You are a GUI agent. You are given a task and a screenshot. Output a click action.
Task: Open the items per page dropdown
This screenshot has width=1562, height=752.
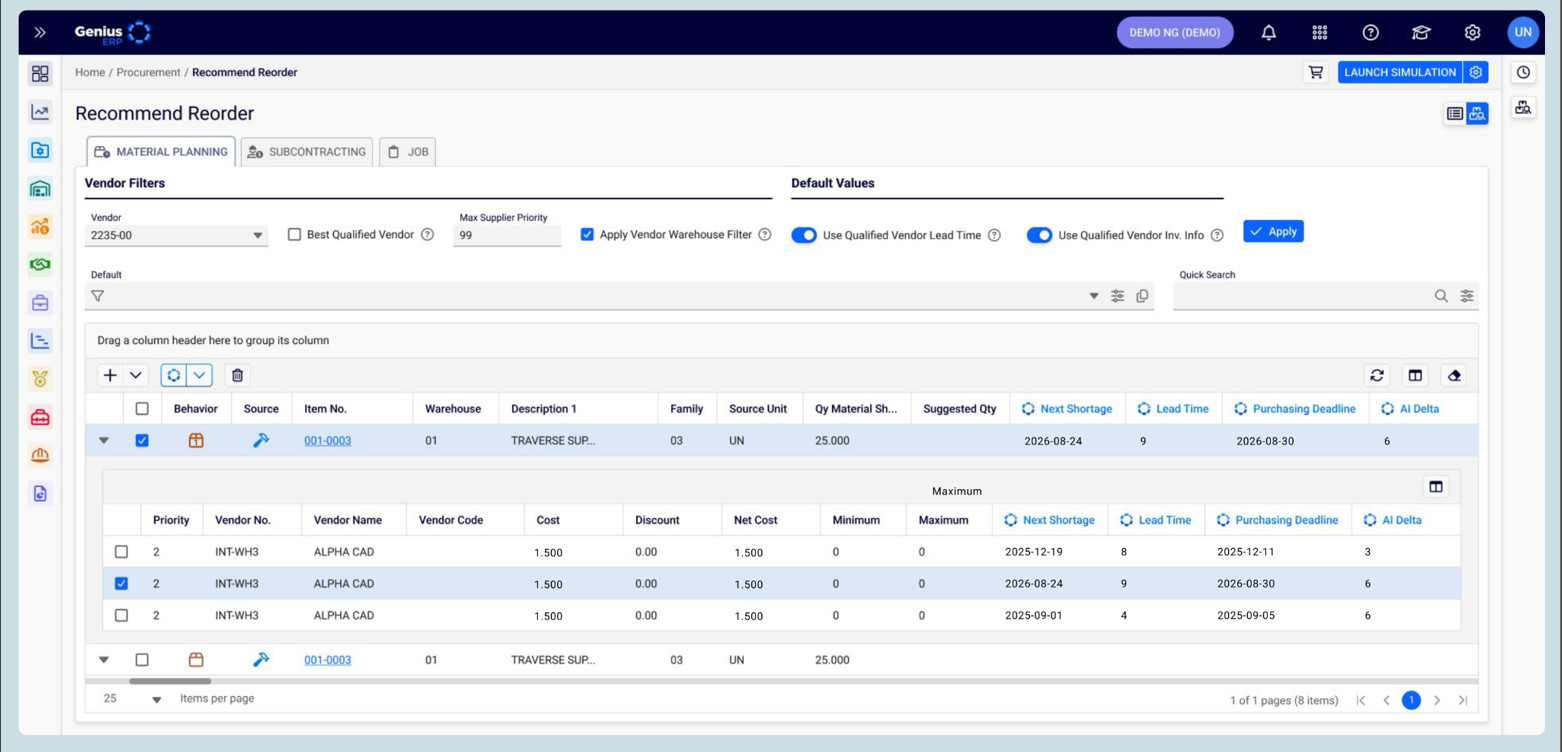coord(156,699)
